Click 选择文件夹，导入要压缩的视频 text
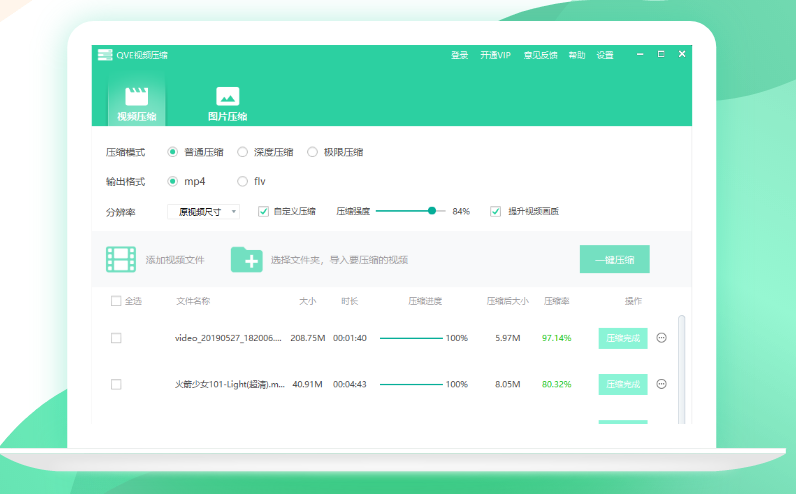 point(339,260)
